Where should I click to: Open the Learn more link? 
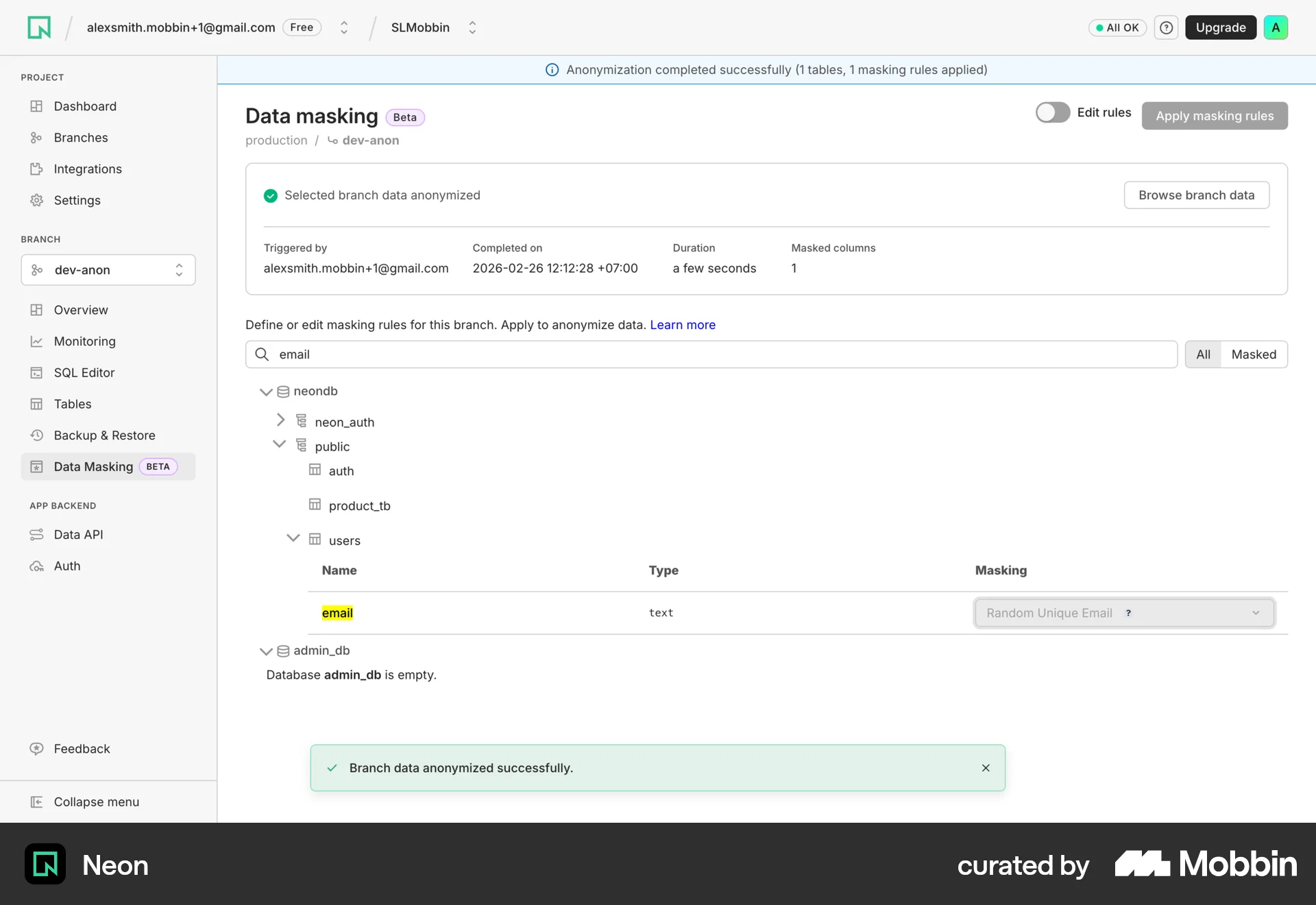(x=683, y=325)
